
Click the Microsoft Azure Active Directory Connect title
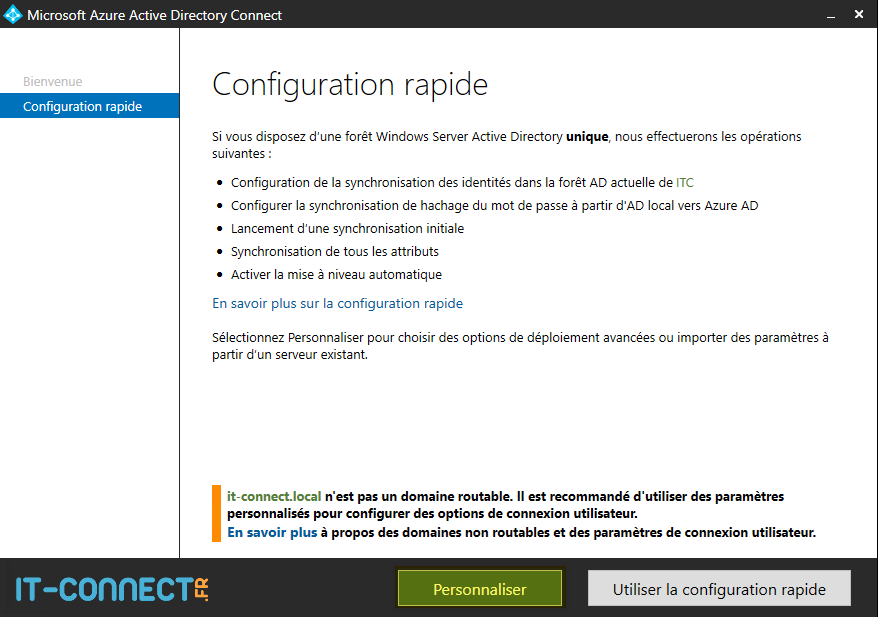click(155, 14)
